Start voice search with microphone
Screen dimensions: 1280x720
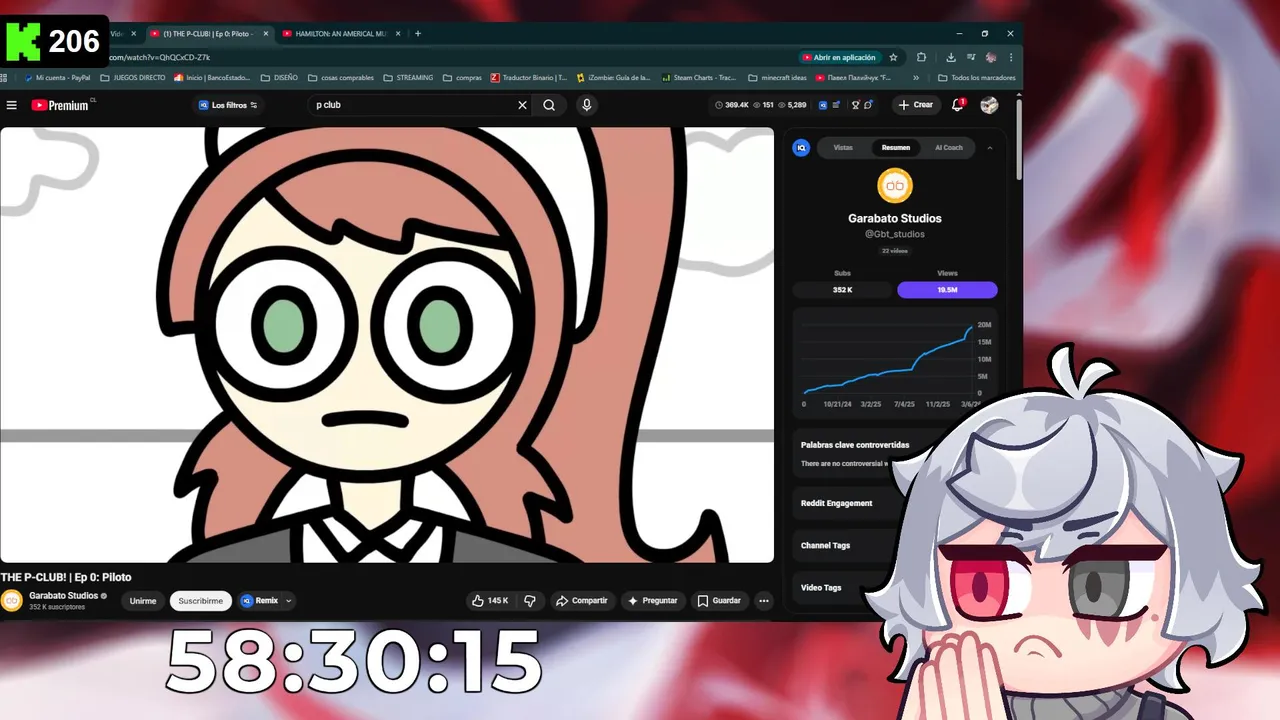tap(587, 105)
